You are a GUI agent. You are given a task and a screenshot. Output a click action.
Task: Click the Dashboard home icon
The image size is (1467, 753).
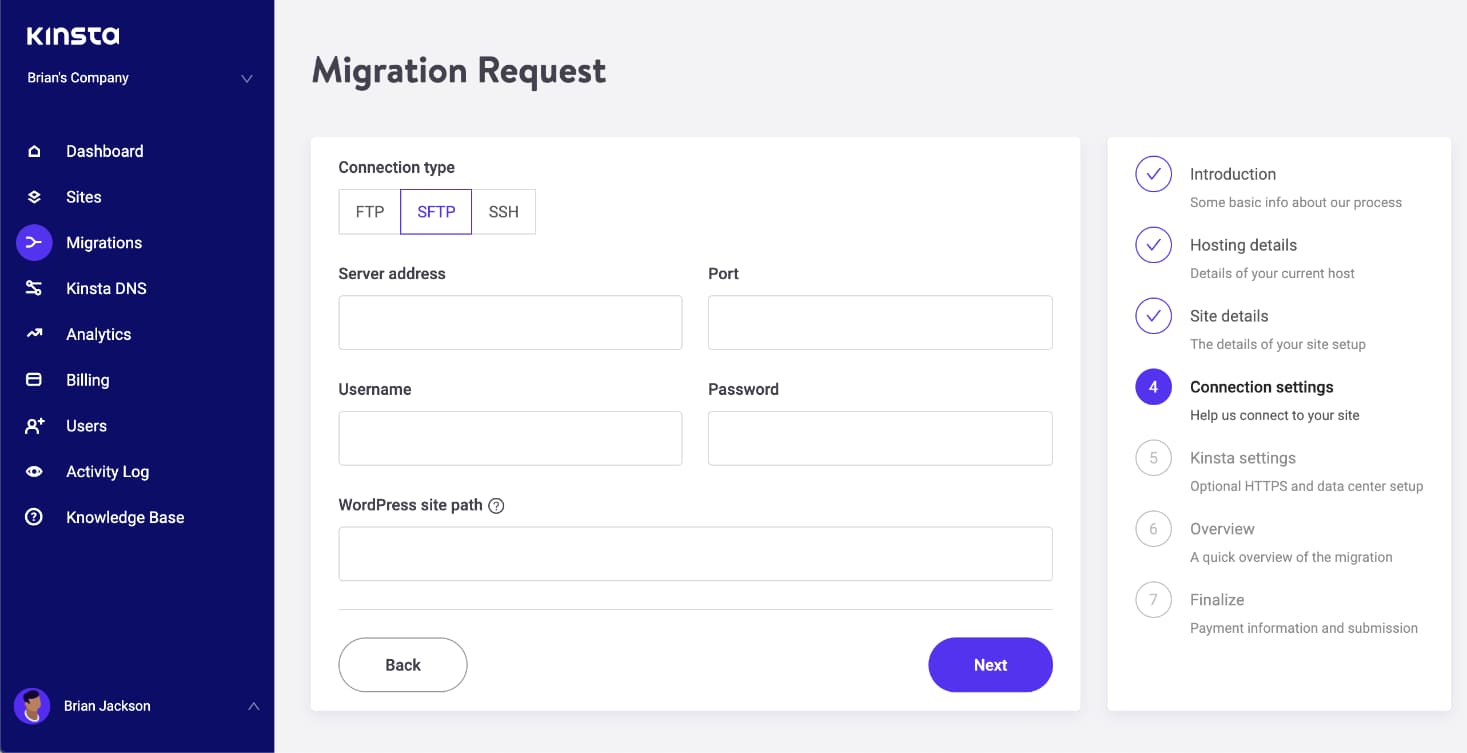tap(34, 151)
